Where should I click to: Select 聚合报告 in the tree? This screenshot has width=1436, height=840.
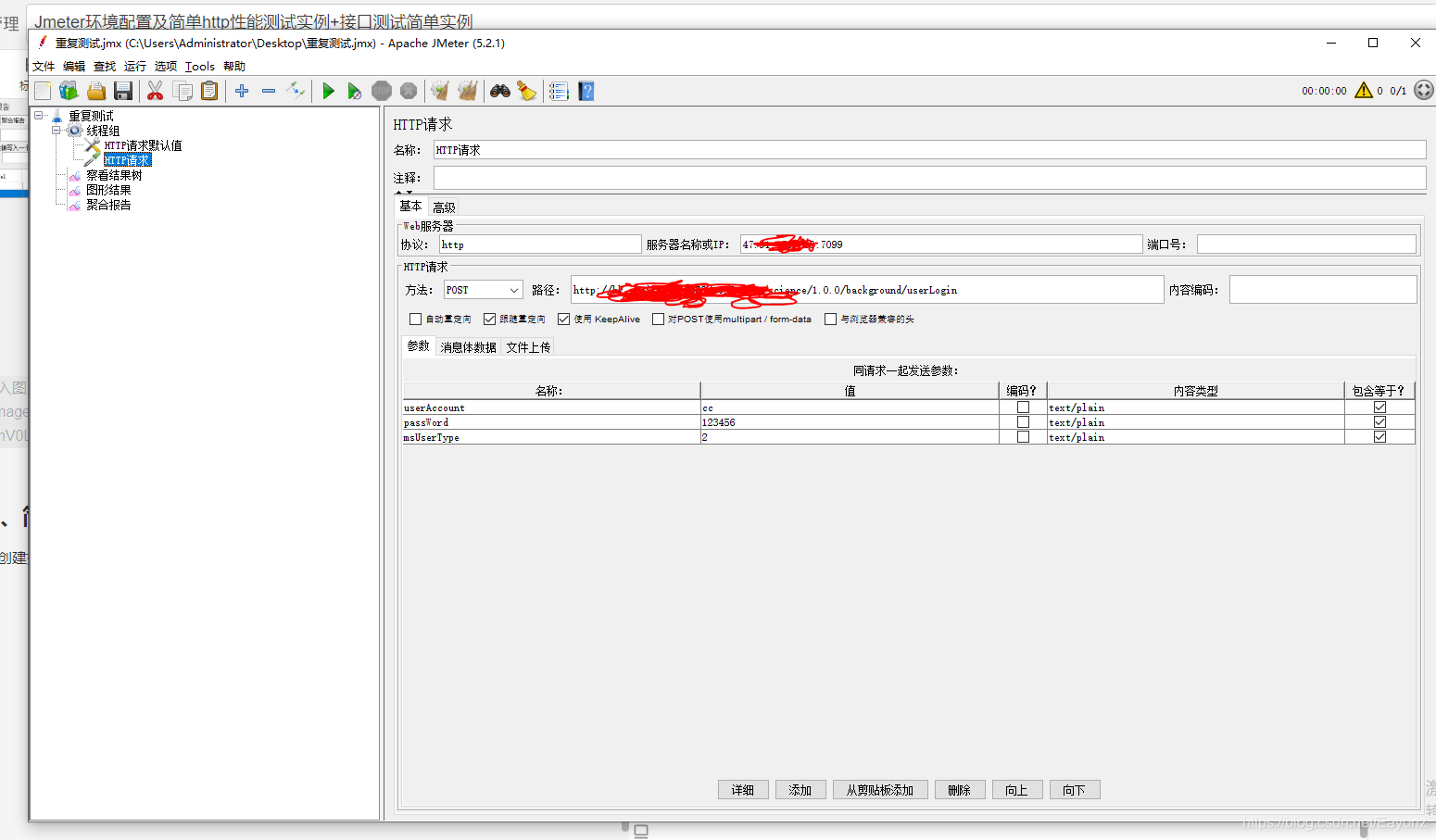(x=108, y=205)
